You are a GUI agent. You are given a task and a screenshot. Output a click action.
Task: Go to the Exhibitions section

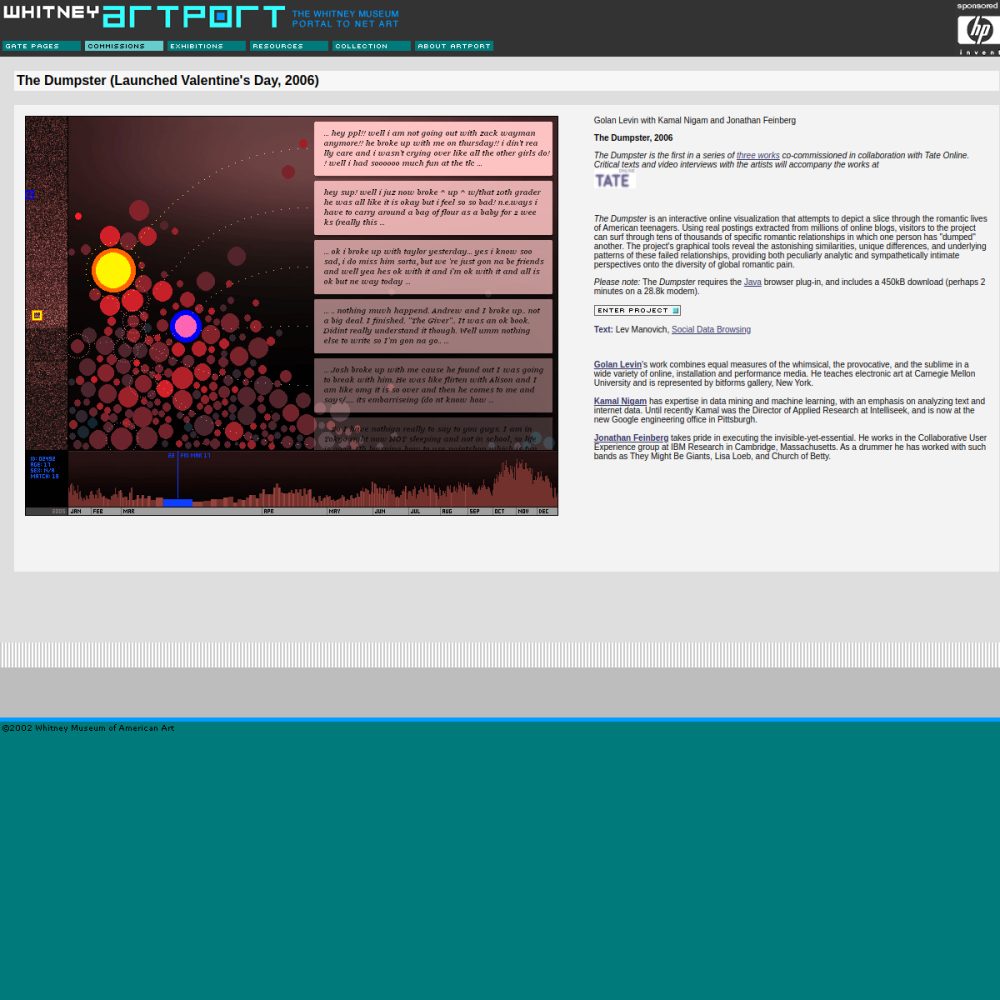pos(207,46)
